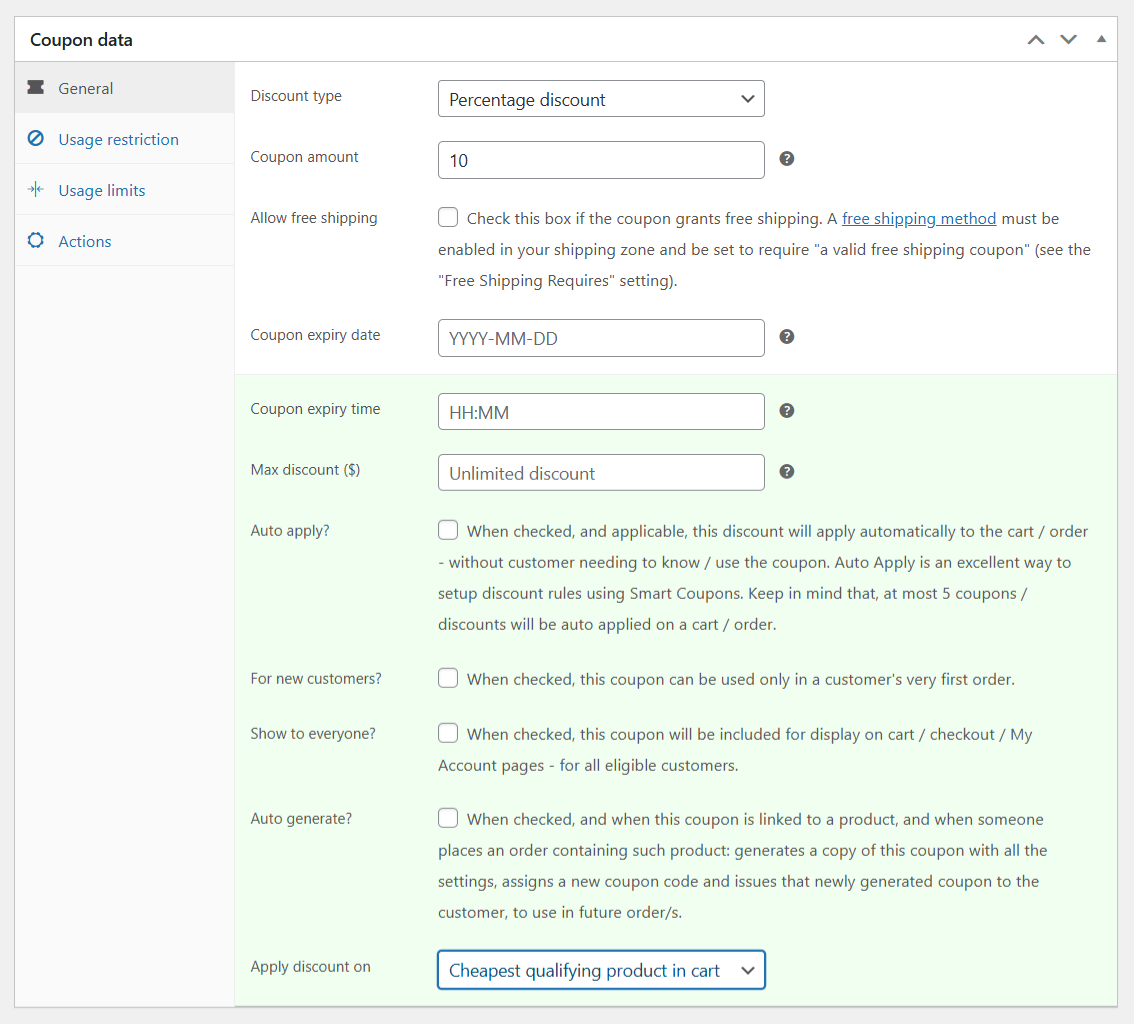Open the Usage limits tab
Viewport: 1134px width, 1024px height.
point(102,190)
